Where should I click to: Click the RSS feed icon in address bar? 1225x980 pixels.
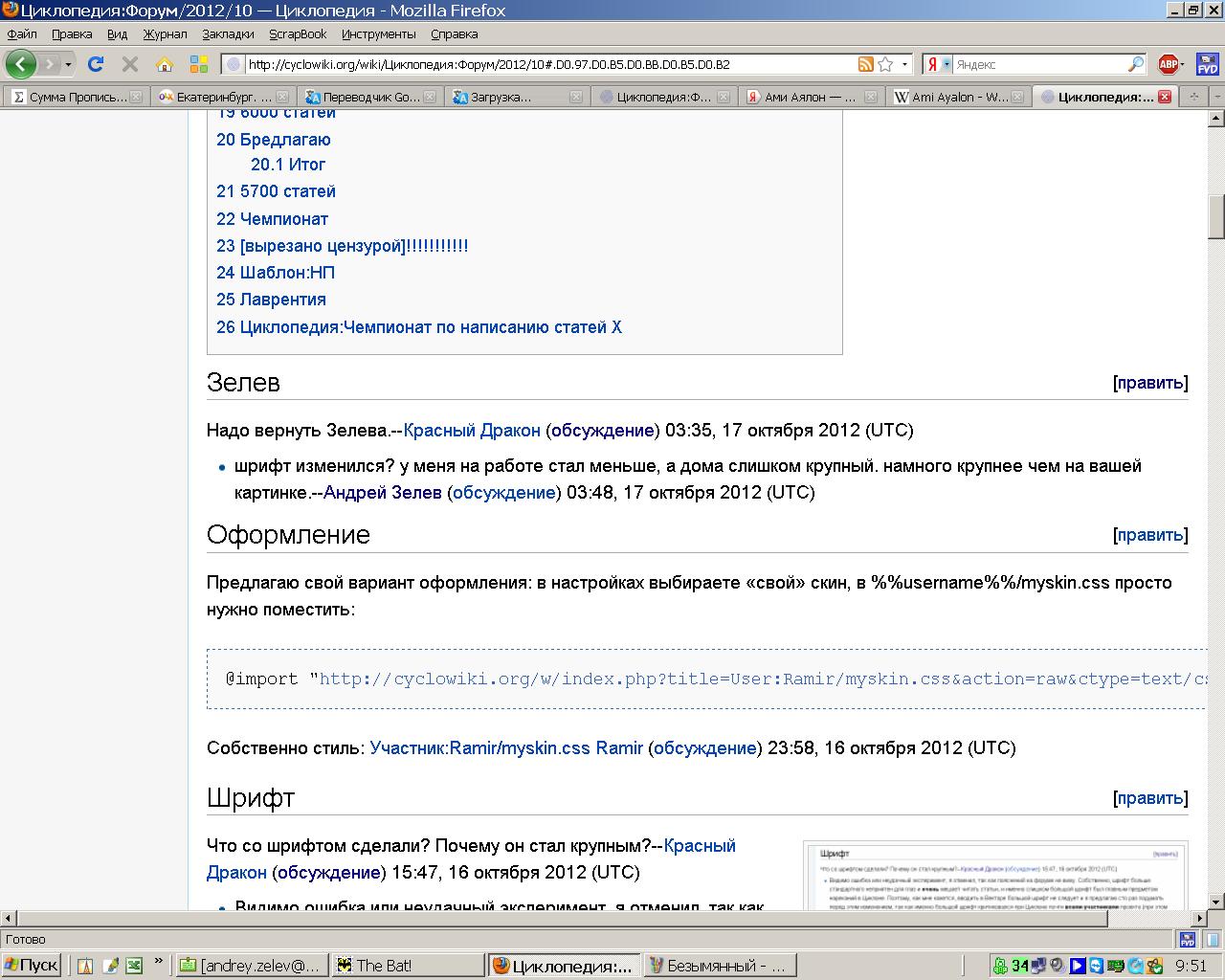coord(865,64)
